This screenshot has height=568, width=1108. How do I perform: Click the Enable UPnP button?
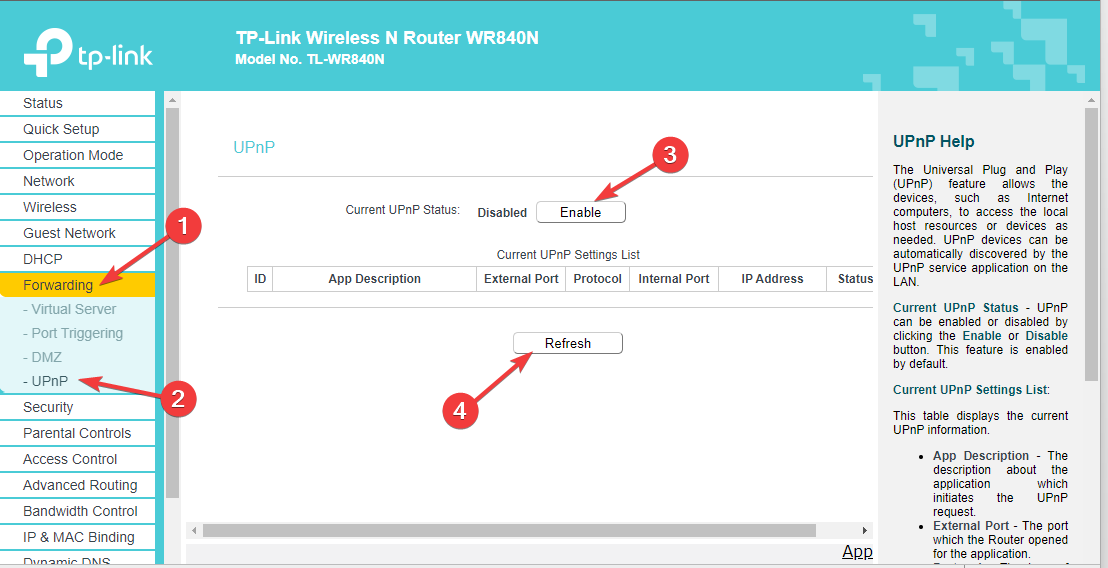[x=581, y=213]
